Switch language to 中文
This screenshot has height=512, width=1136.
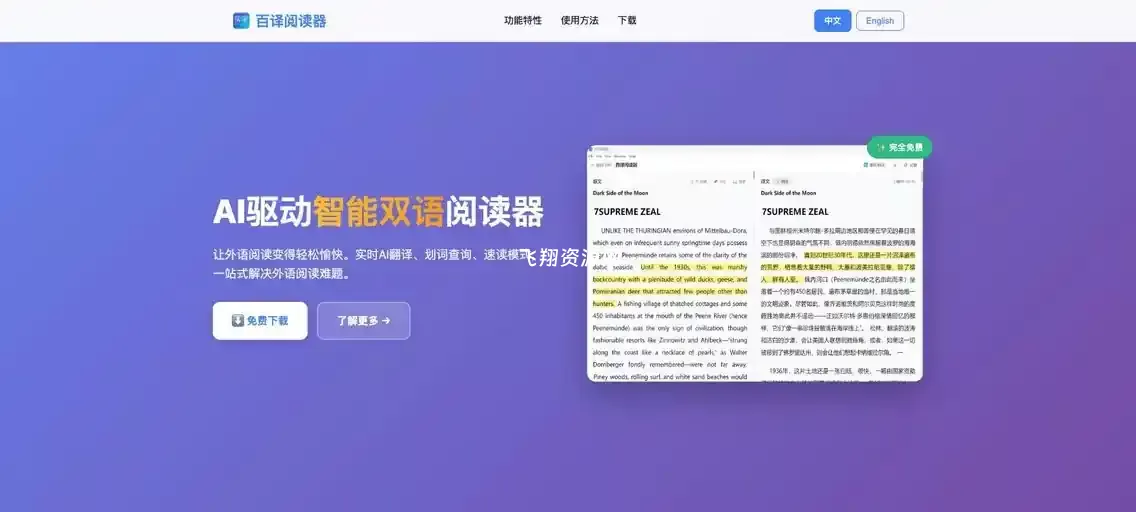tap(832, 21)
